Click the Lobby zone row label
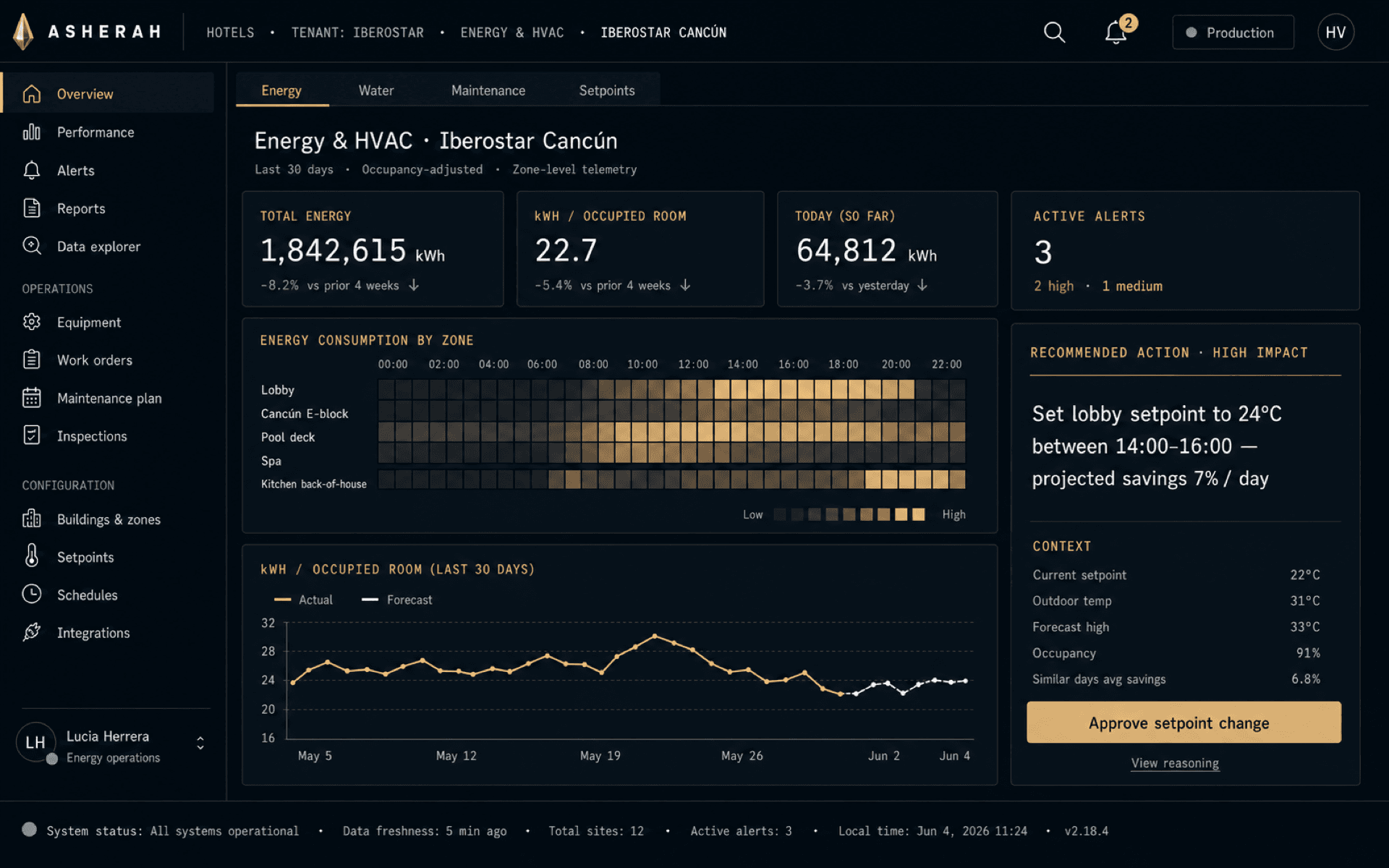This screenshot has width=1389, height=868. pos(278,390)
